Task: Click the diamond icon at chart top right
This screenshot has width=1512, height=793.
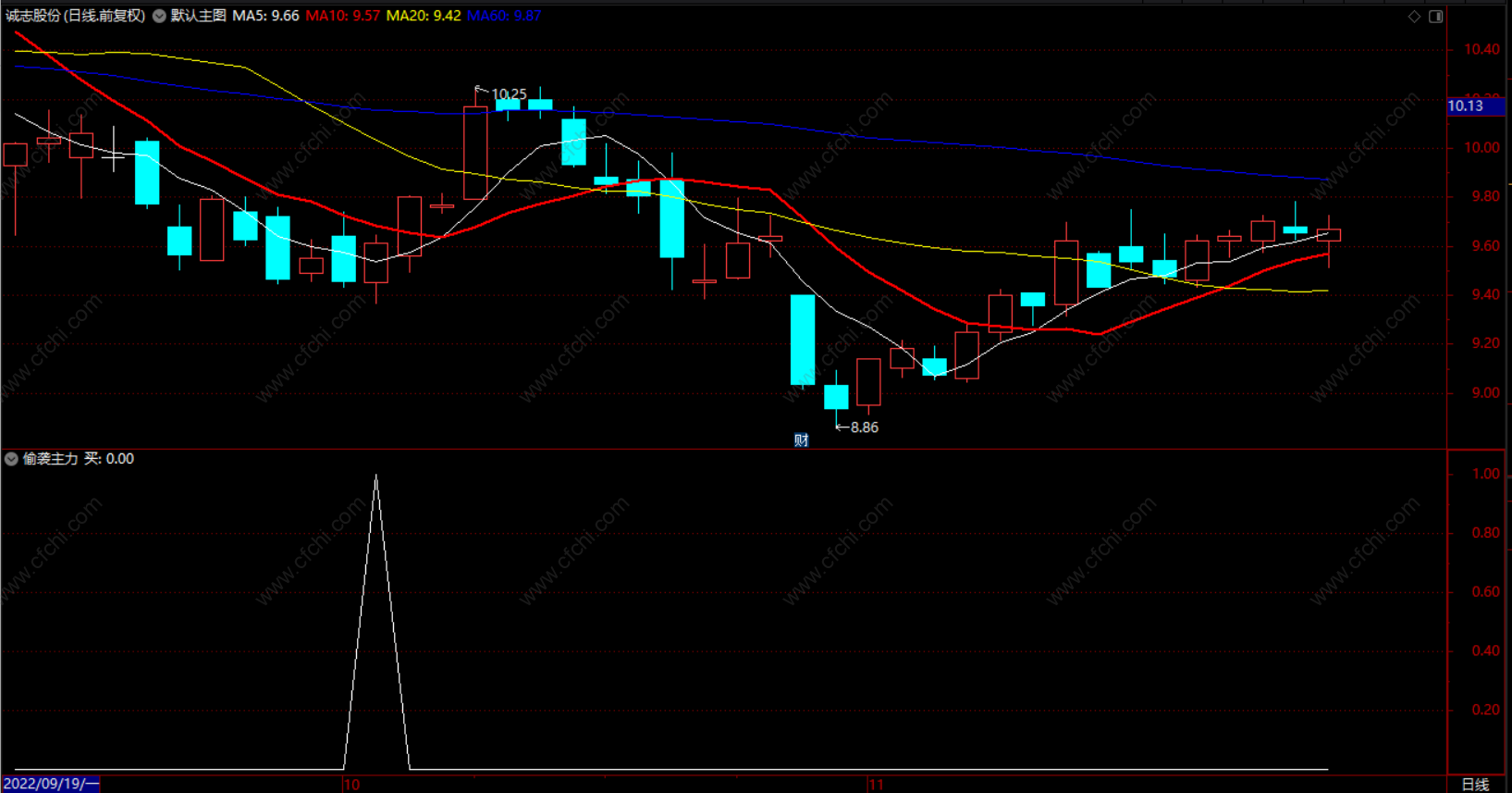Action: [1414, 17]
